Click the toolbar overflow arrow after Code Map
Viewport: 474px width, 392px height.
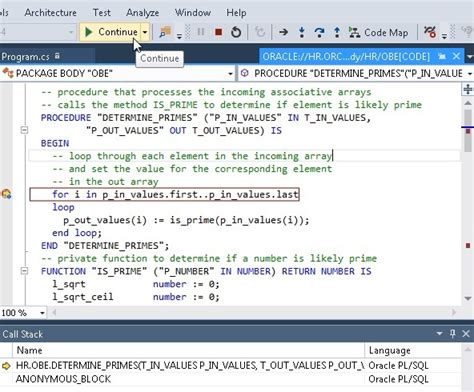pyautogui.click(x=444, y=36)
